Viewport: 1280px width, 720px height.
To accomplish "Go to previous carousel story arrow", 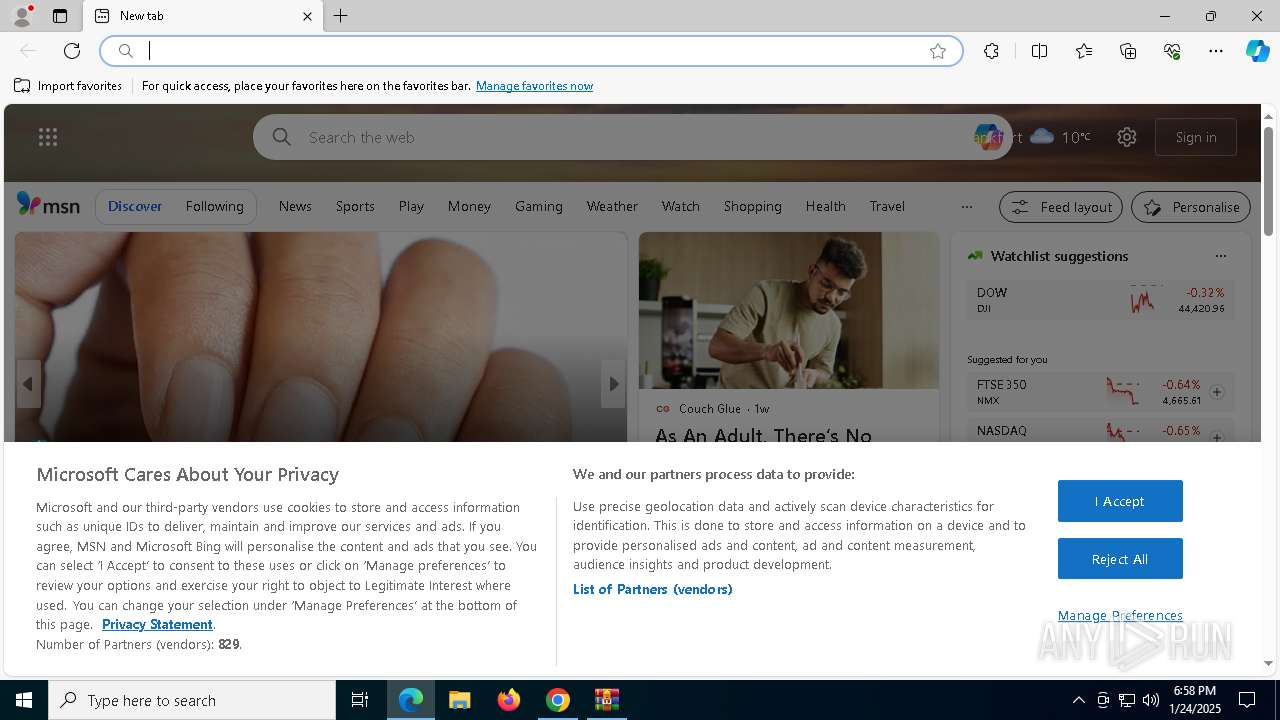I will pyautogui.click(x=28, y=384).
